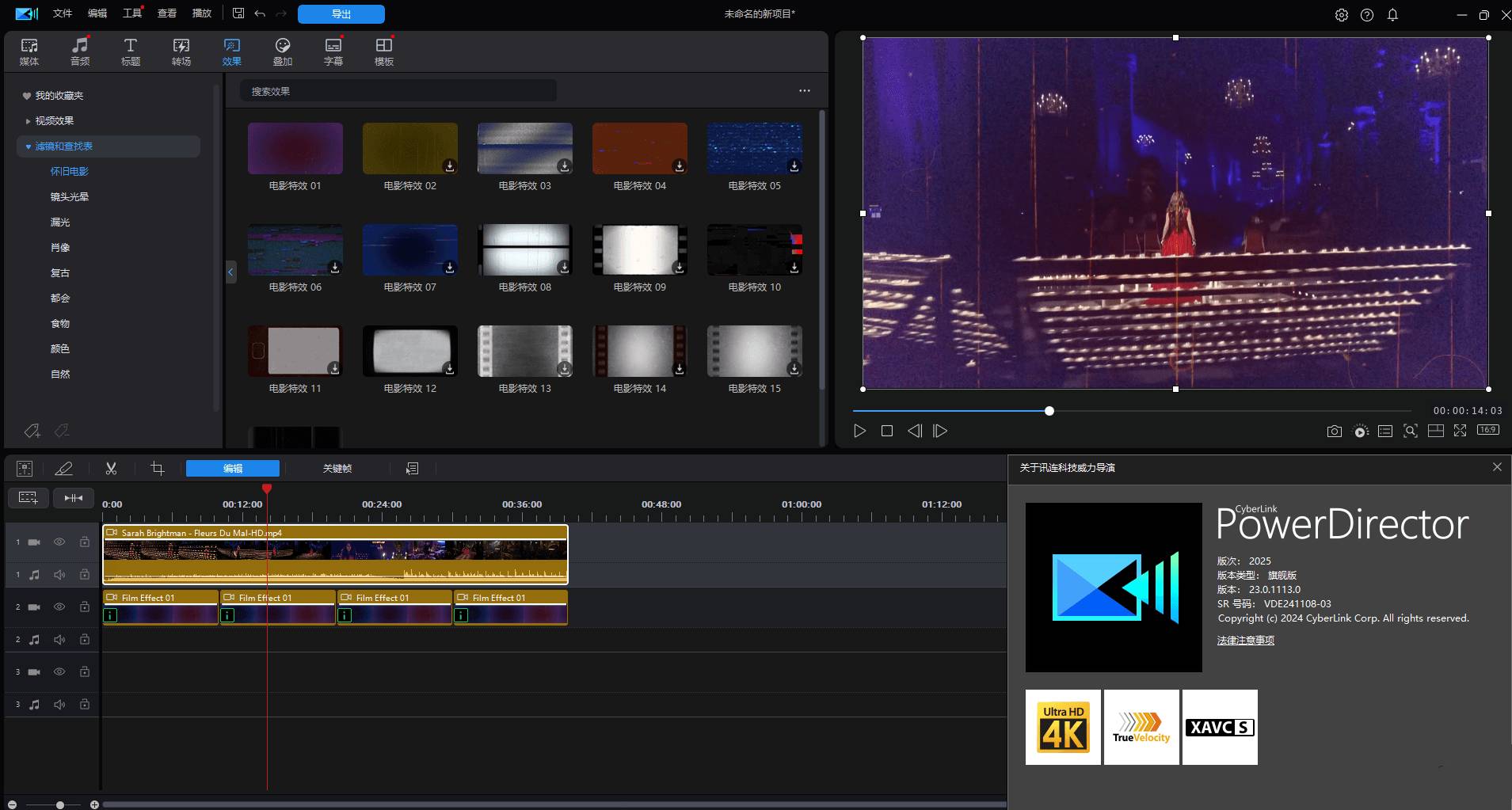This screenshot has width=1512, height=810.
Task: Toggle visibility of video track 2
Action: coord(59,607)
